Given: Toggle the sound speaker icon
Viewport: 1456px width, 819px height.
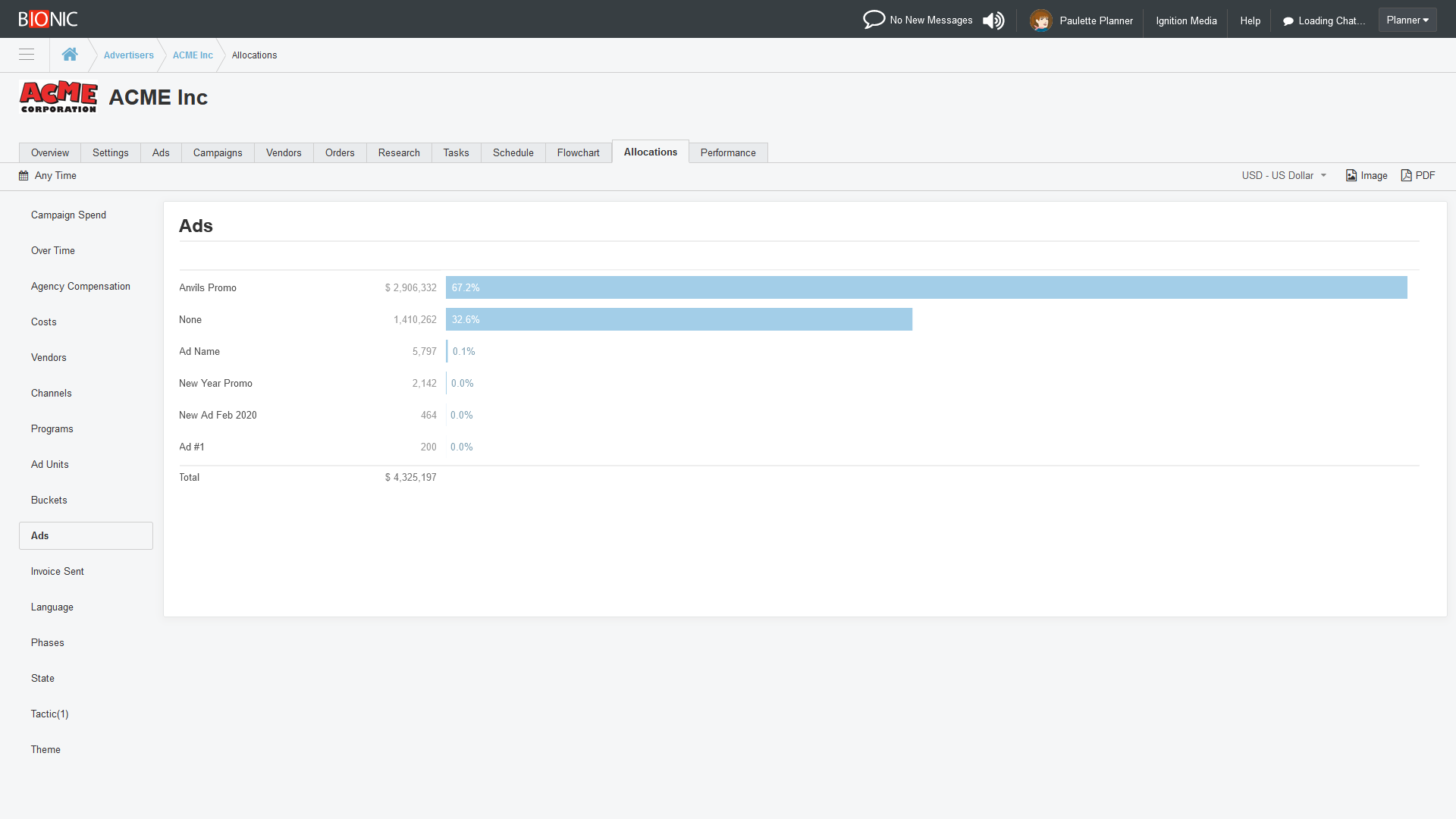Looking at the screenshot, I should pyautogui.click(x=993, y=20).
